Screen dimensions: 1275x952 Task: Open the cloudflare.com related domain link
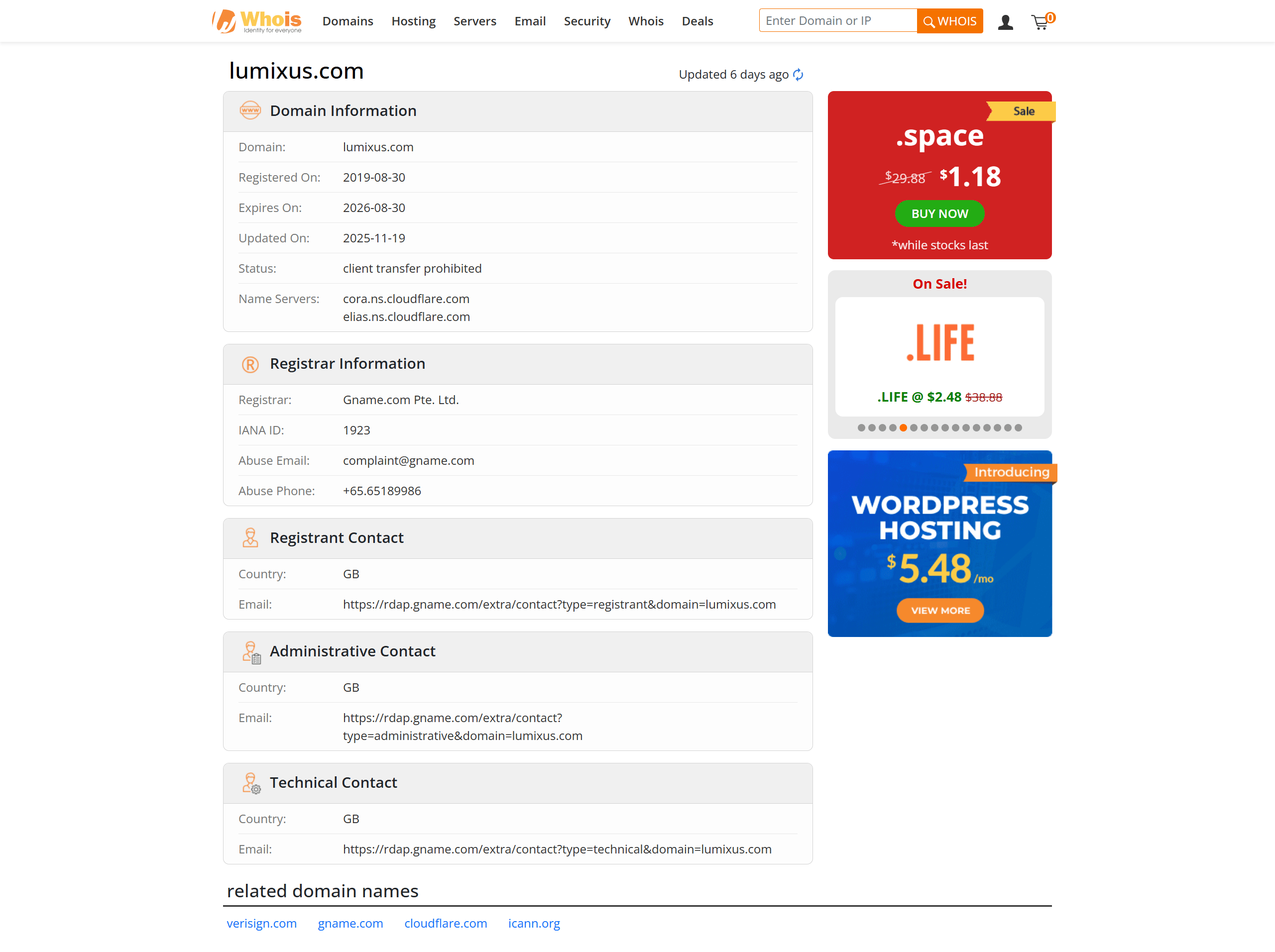pyautogui.click(x=446, y=923)
